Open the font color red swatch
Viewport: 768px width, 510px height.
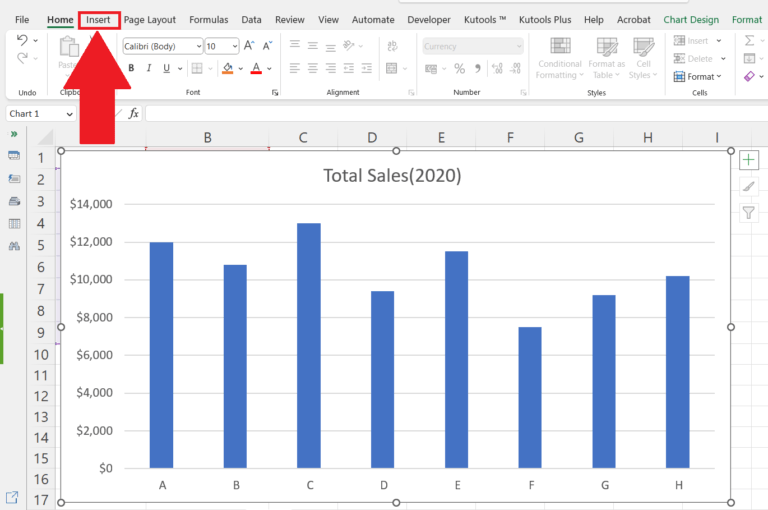tap(256, 68)
